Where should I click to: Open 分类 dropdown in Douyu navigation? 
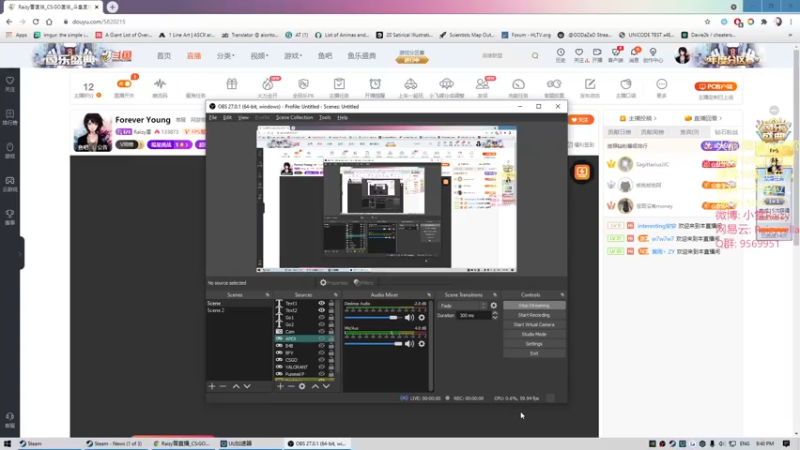(226, 56)
